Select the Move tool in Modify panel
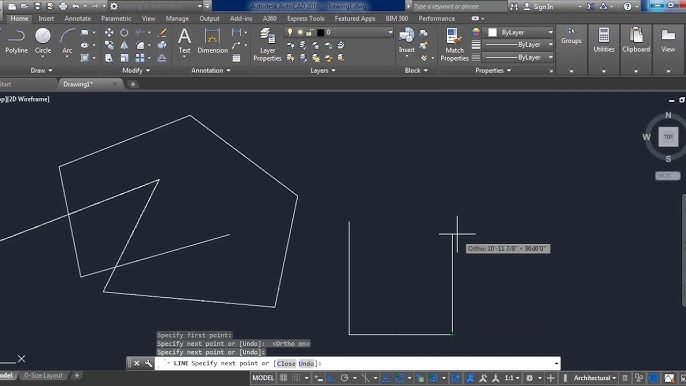Viewport: 686px width, 386px height. coord(109,32)
